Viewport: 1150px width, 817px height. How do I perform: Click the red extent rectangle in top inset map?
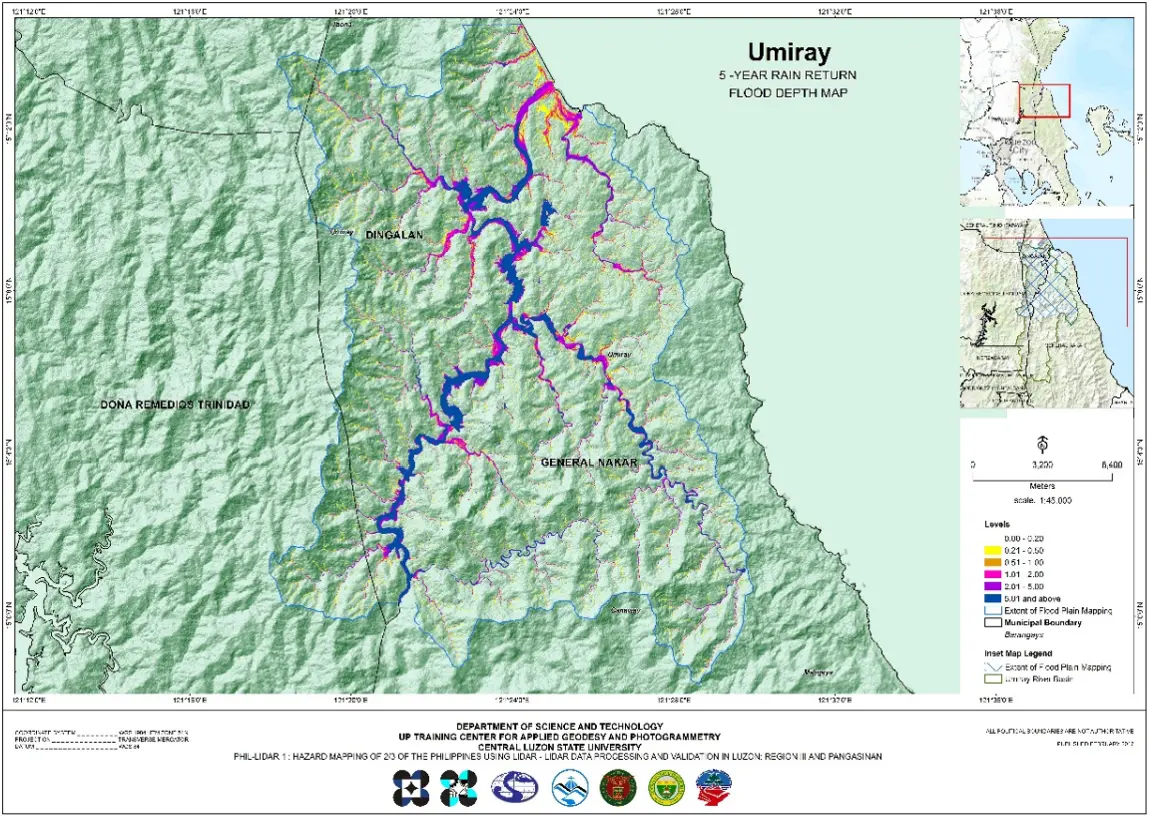tap(1044, 101)
